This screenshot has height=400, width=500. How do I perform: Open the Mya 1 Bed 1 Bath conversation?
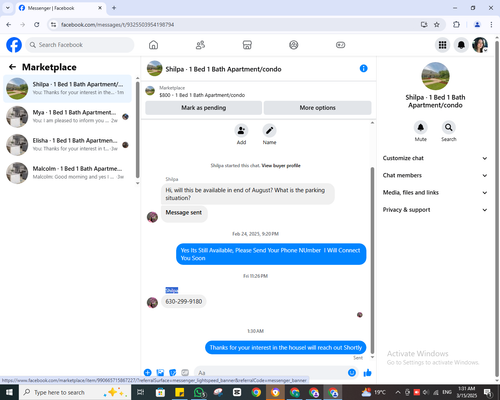67,117
